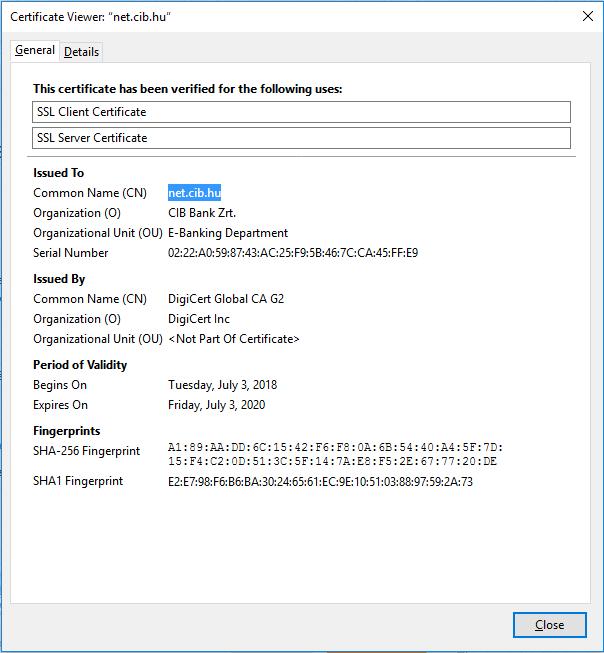The height and width of the screenshot is (653, 604).
Task: Click the SHA1 fingerprint value E2:E7:98
Action: [320, 482]
